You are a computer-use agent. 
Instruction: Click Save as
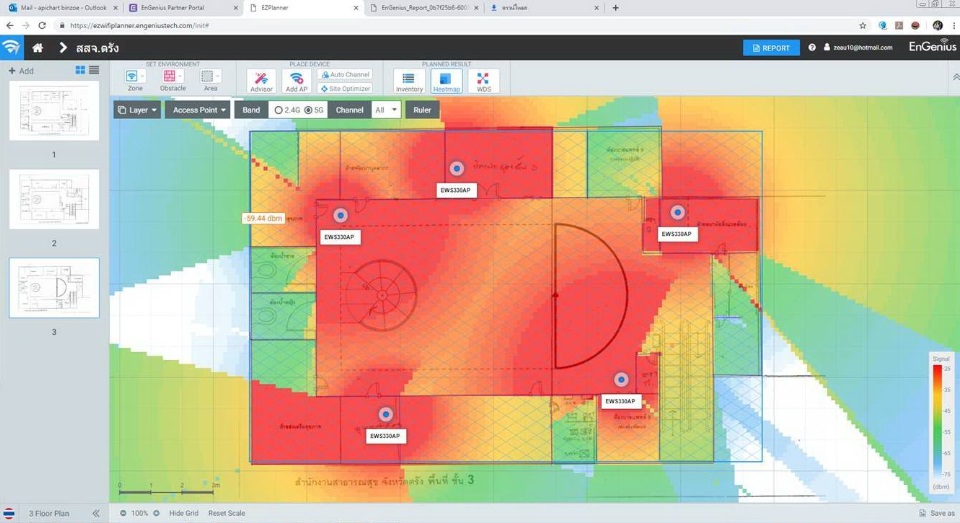[937, 513]
